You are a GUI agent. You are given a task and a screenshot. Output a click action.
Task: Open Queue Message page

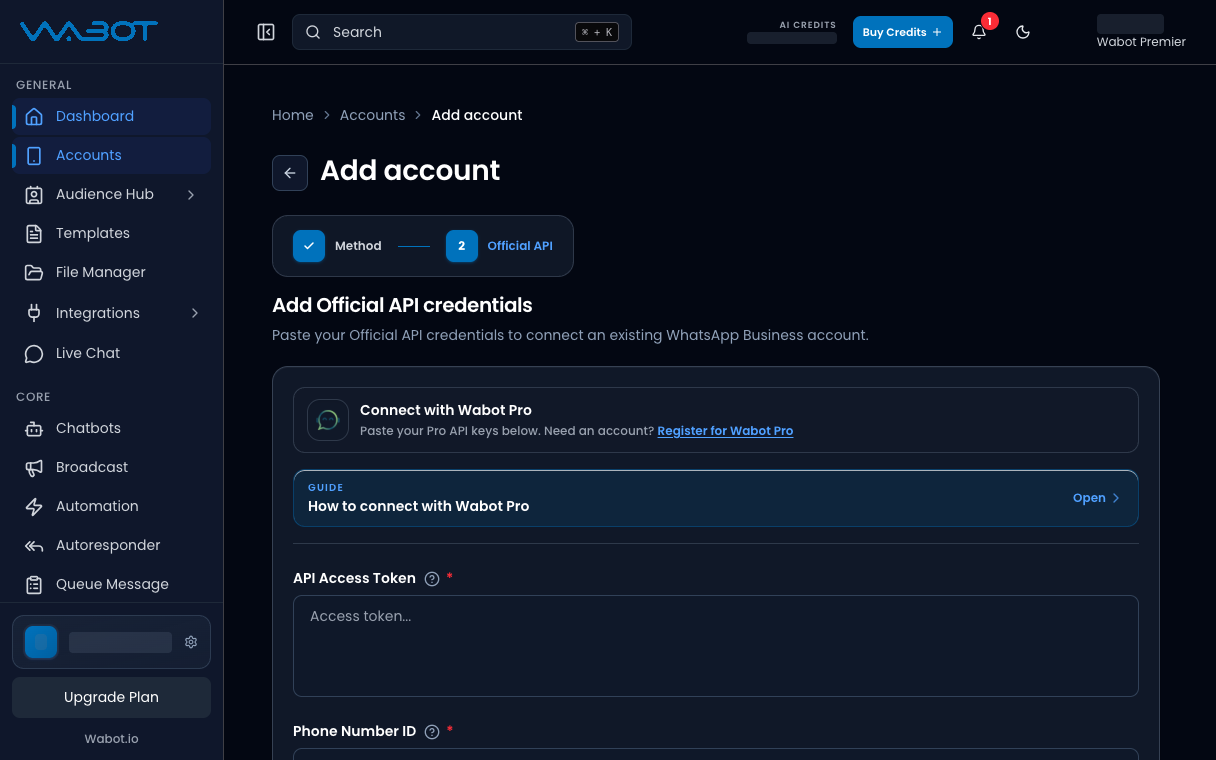point(111,584)
